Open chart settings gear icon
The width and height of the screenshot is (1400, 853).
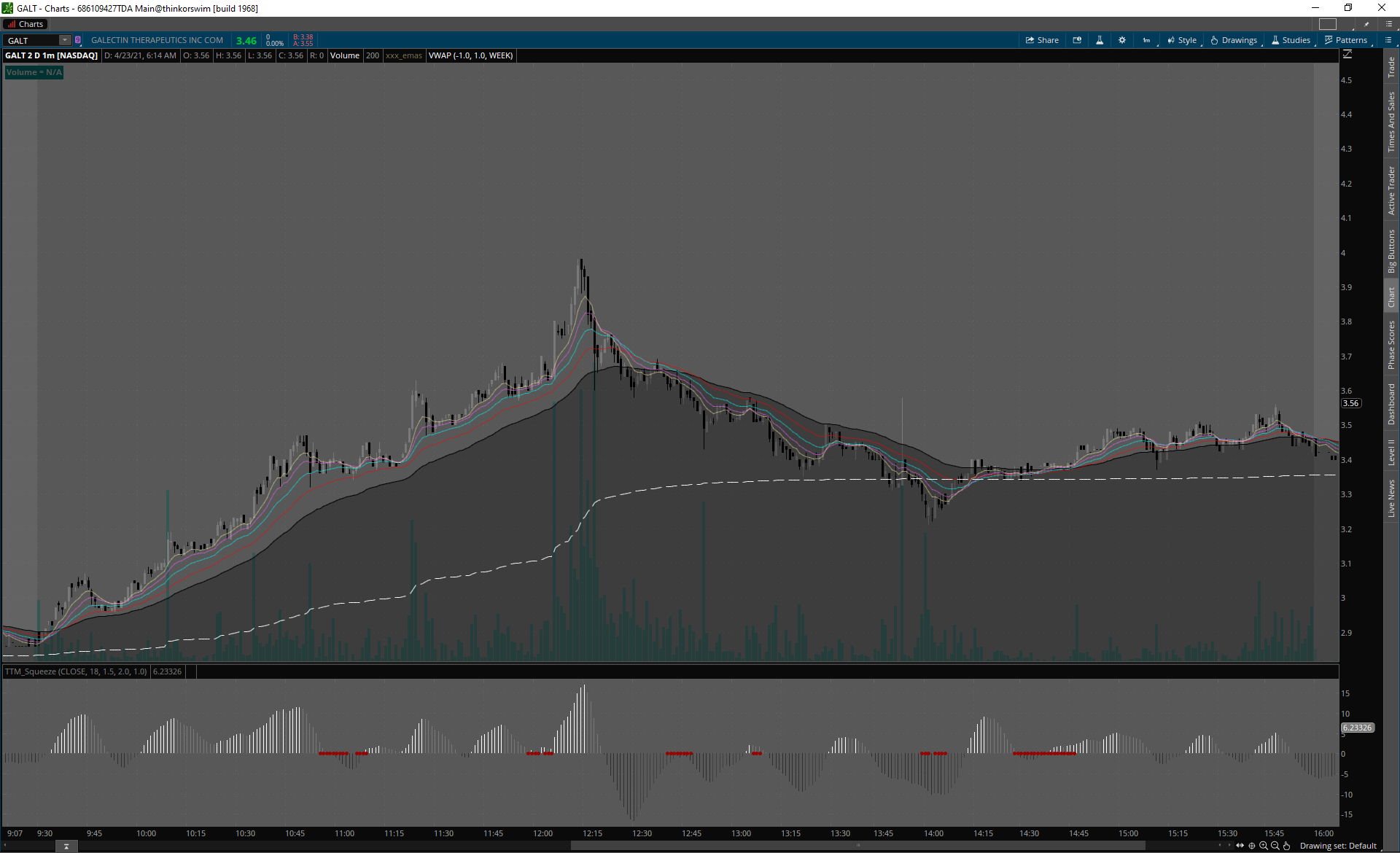pos(1122,40)
